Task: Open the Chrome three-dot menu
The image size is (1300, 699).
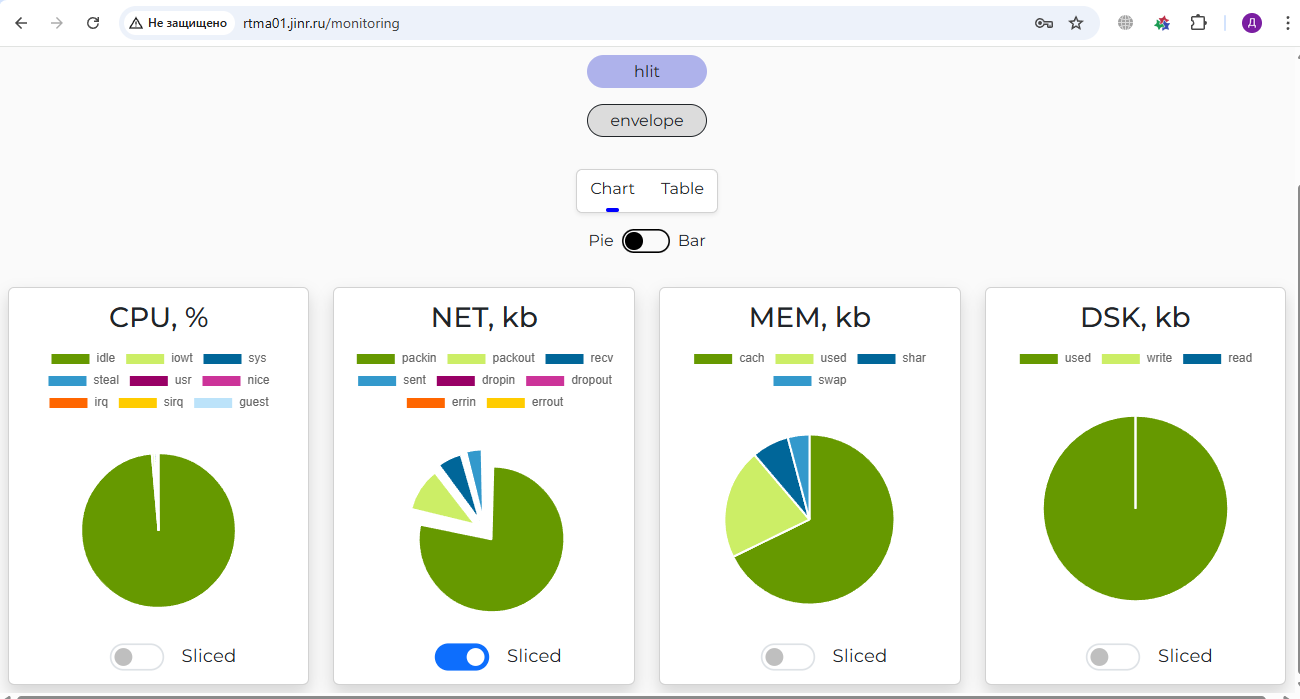Action: click(x=1287, y=23)
